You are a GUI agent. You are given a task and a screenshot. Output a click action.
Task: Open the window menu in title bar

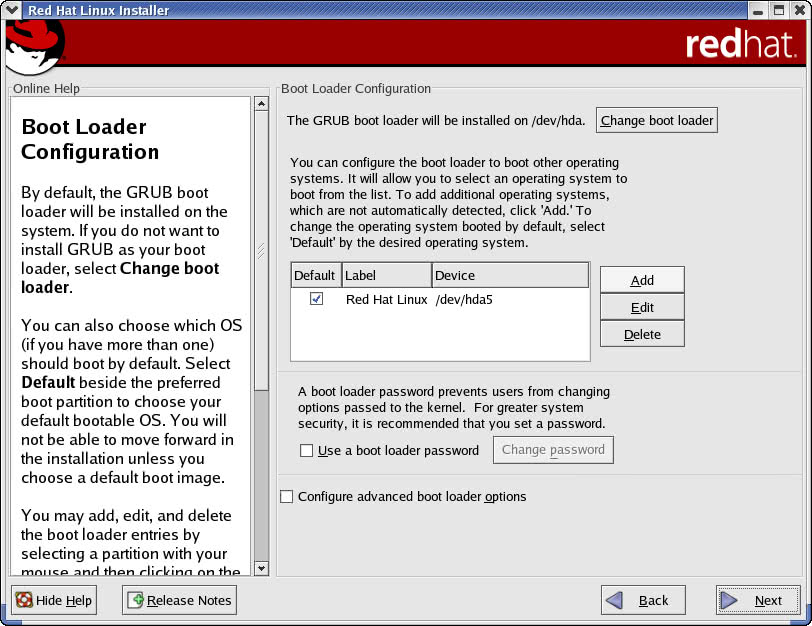(x=11, y=10)
